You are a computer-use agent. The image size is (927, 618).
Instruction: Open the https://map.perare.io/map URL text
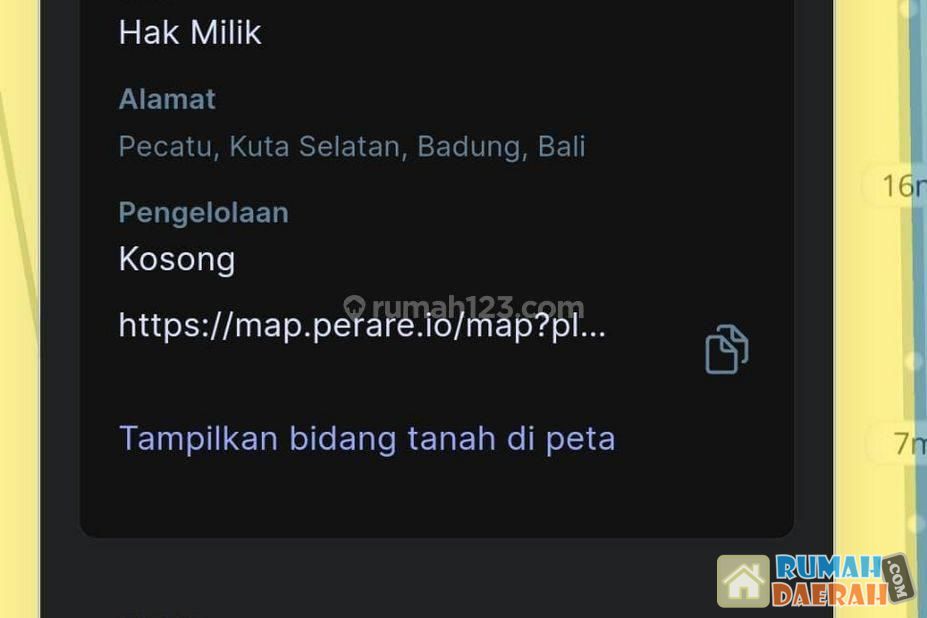(362, 326)
